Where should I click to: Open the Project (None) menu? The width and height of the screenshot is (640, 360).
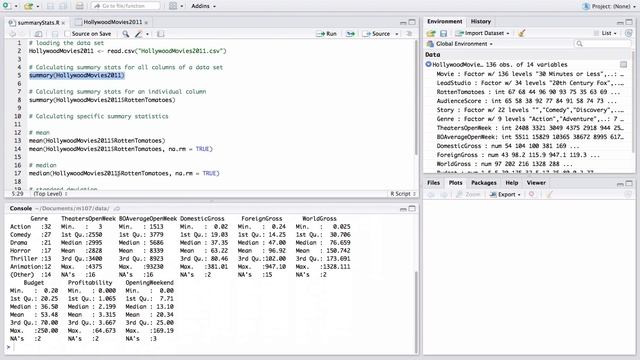click(609, 6)
